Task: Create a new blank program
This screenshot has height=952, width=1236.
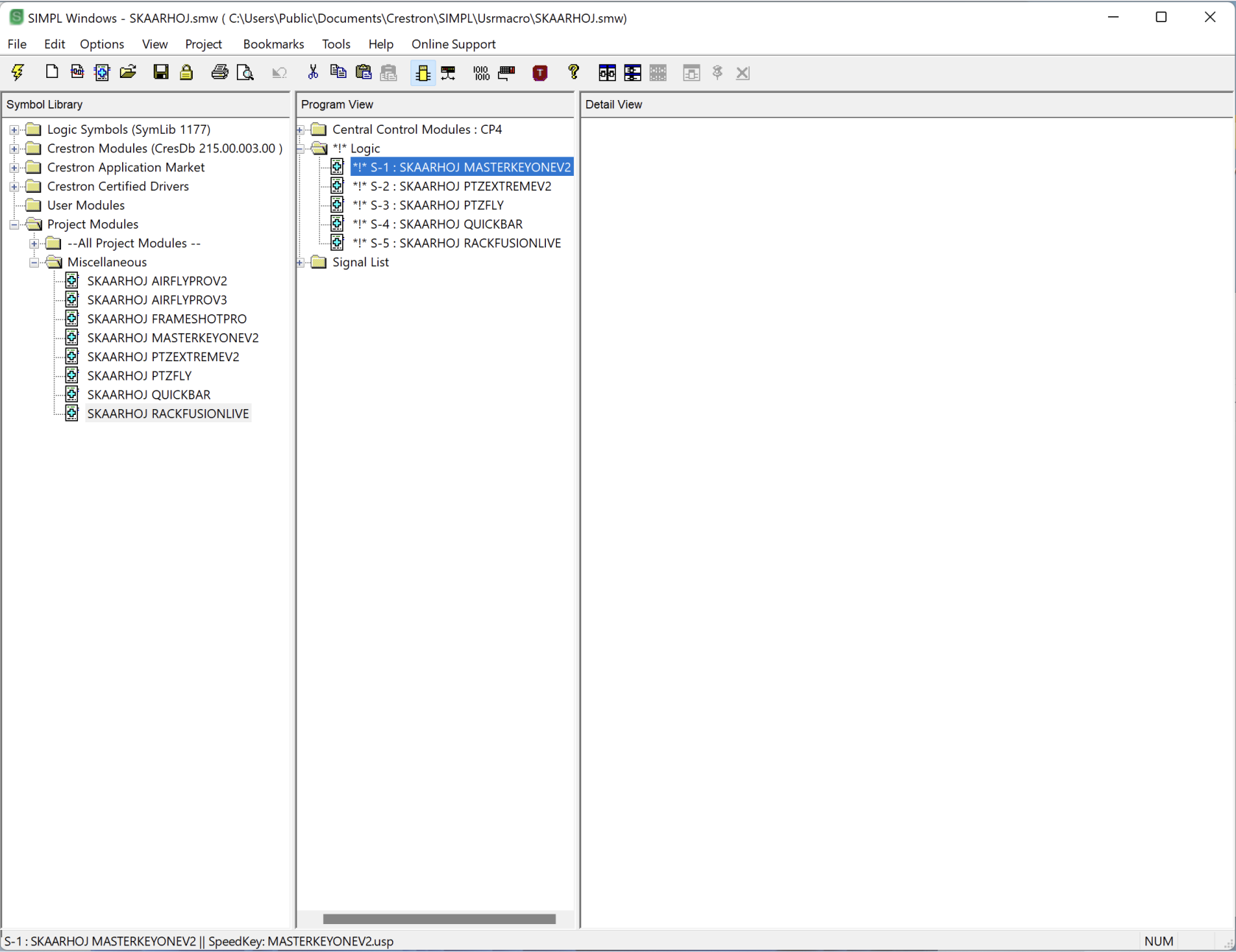Action: (51, 72)
